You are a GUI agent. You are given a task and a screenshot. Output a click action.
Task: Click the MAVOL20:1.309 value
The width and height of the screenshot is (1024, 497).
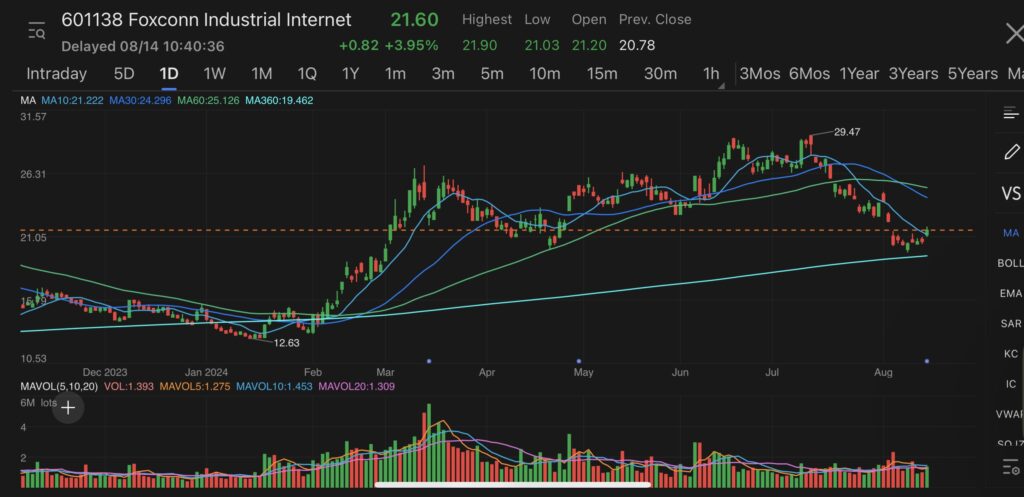coord(356,386)
